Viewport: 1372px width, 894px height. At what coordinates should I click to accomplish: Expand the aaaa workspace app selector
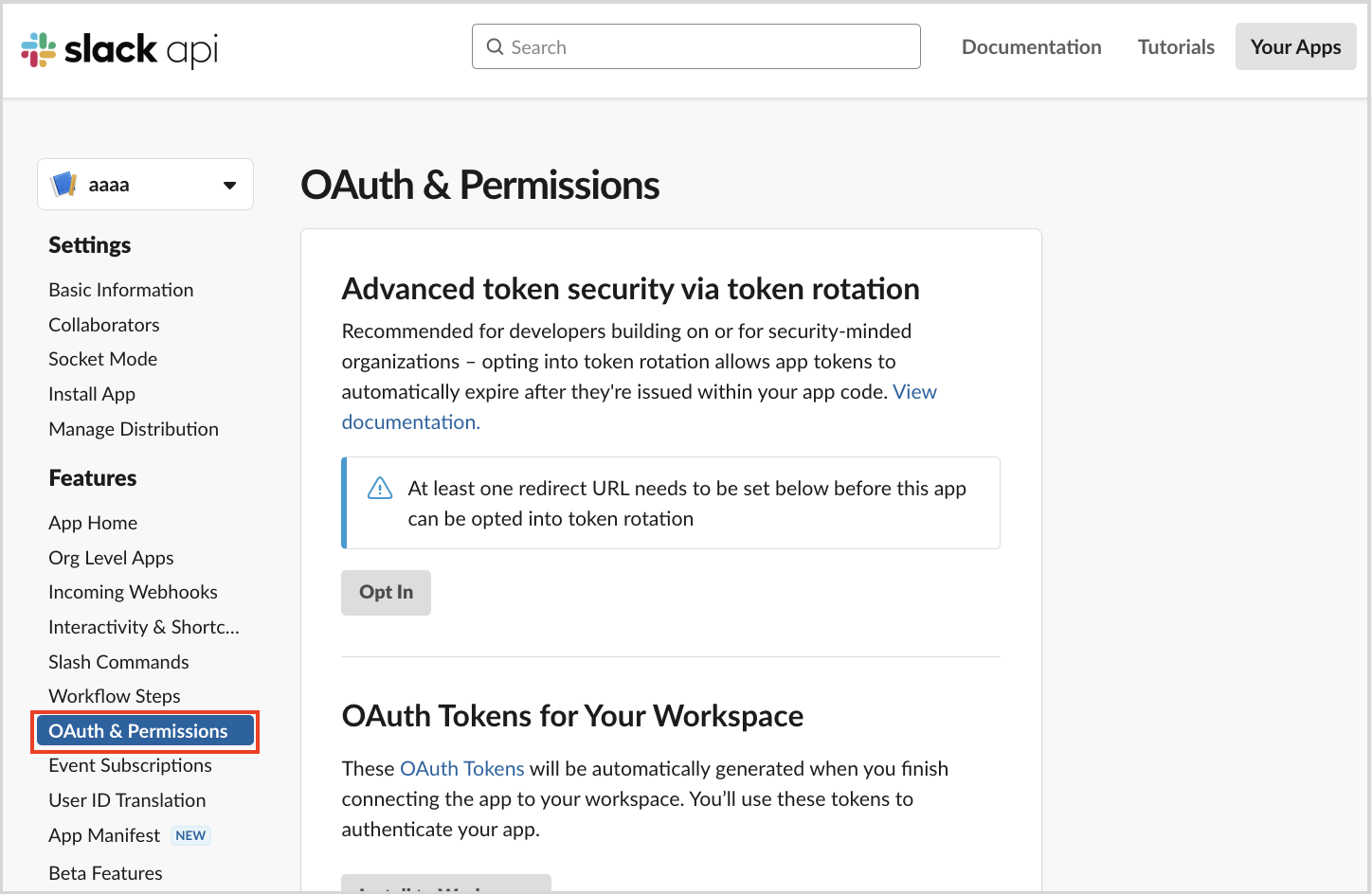(145, 184)
